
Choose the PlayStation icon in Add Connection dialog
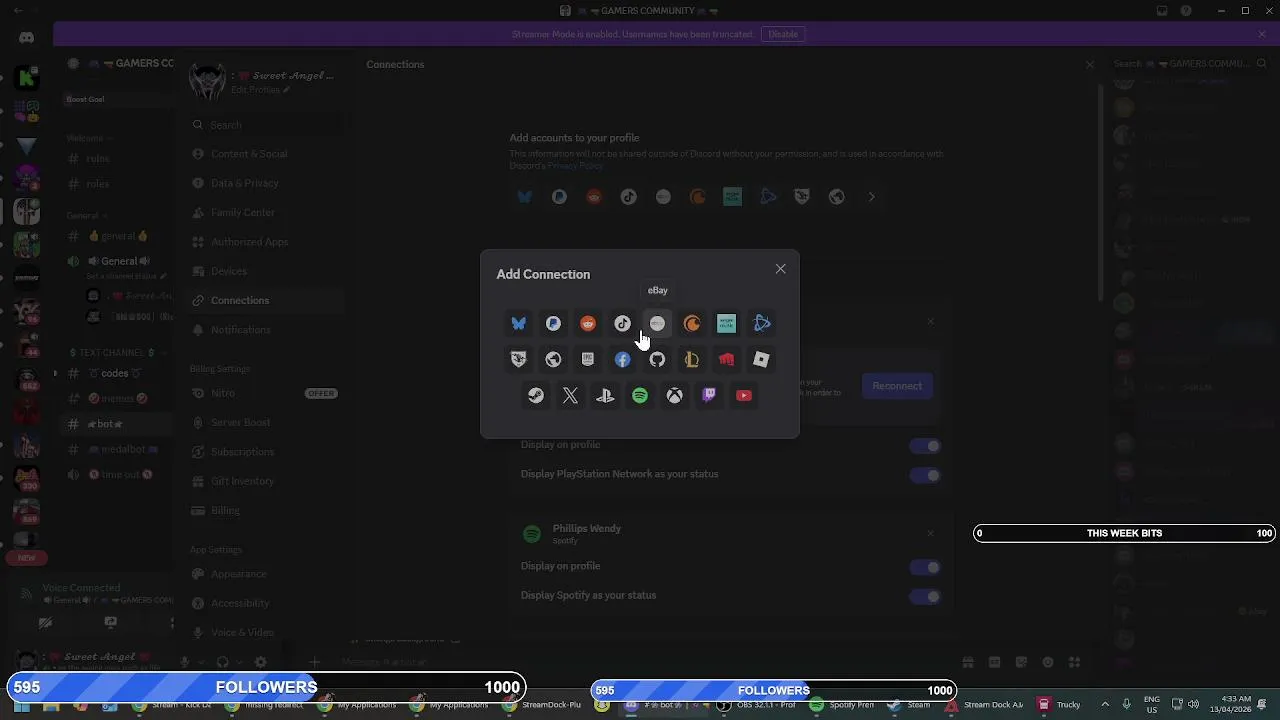click(605, 395)
